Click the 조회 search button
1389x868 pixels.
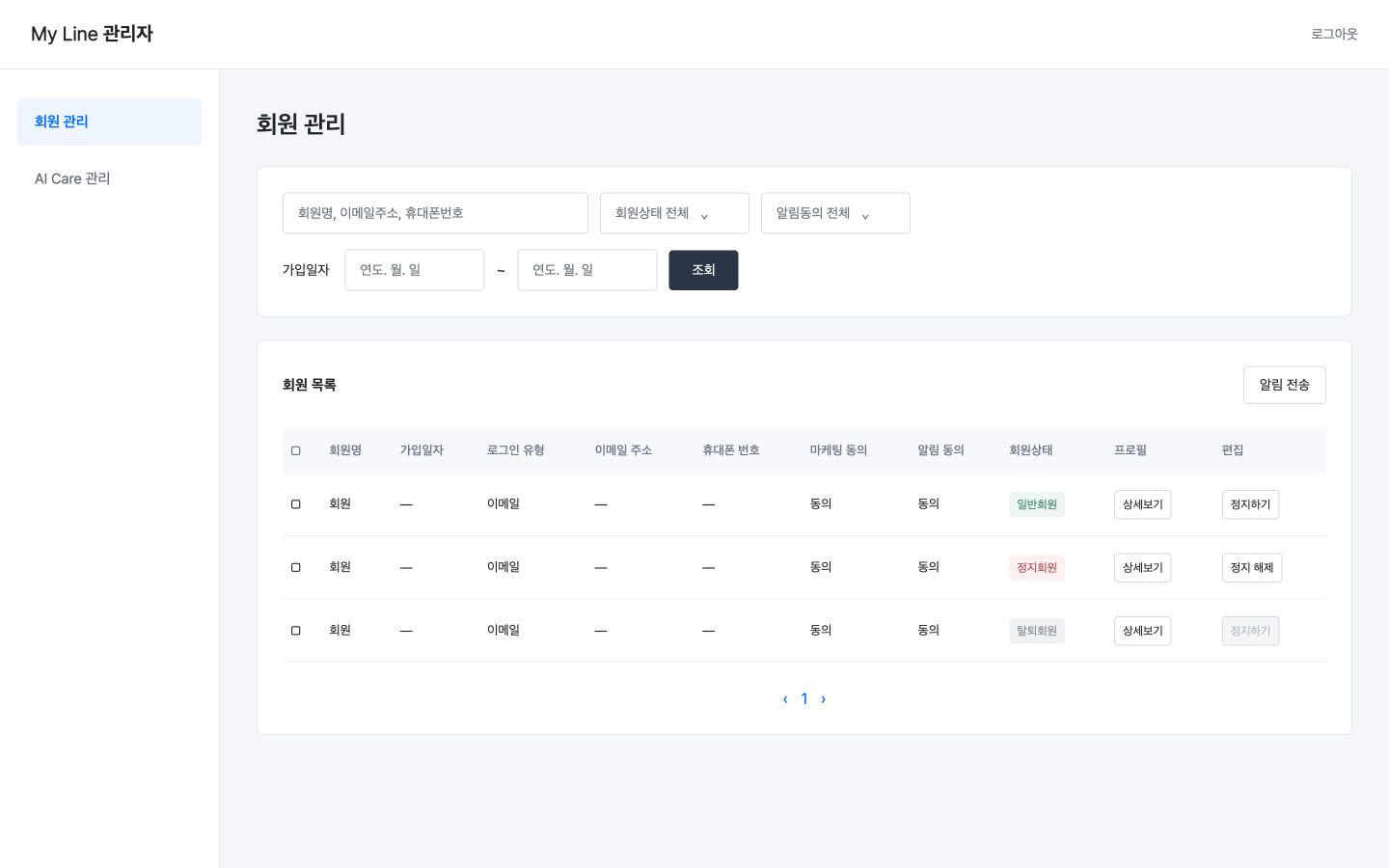(x=703, y=270)
